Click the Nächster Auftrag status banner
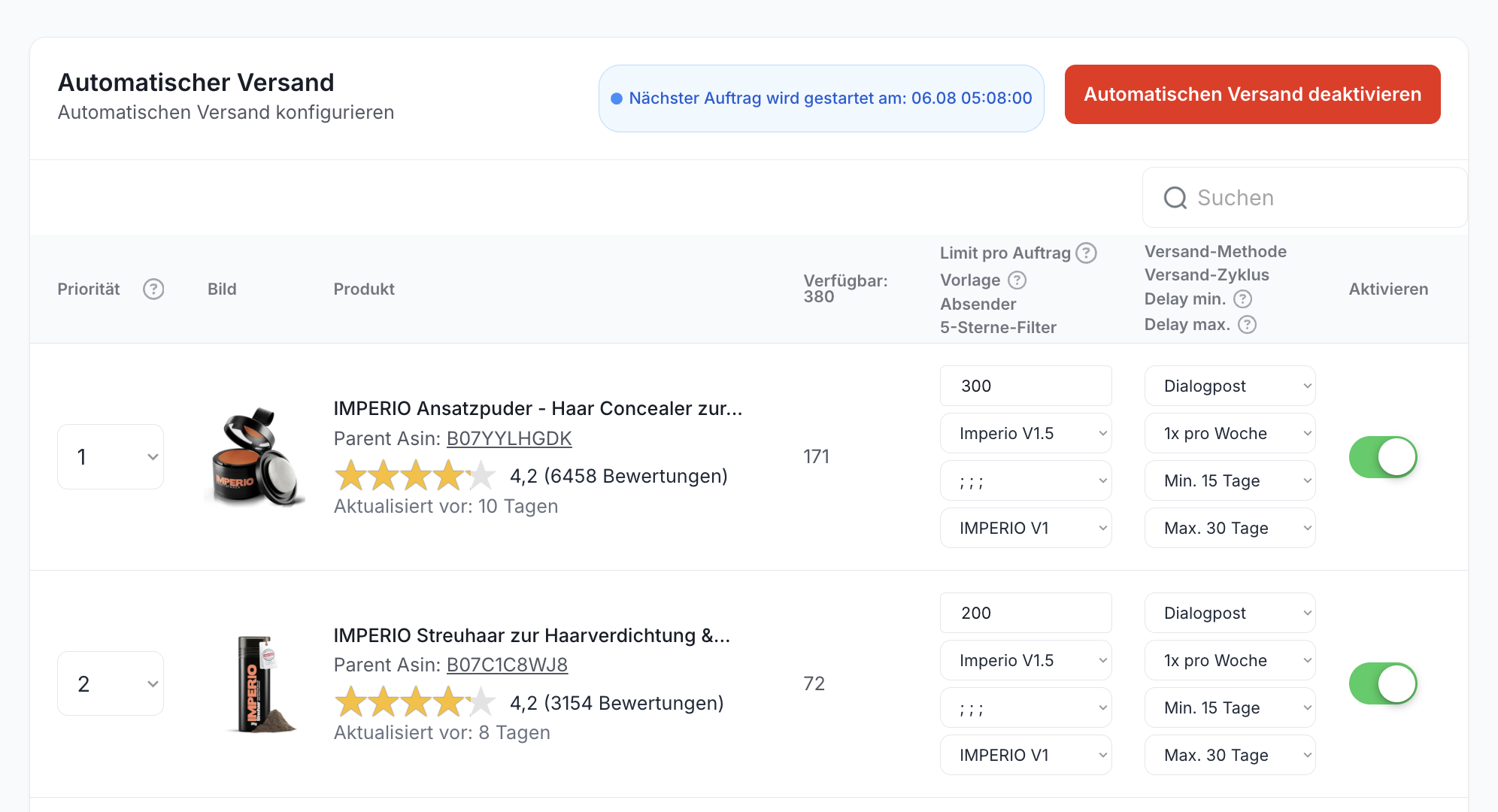 click(x=821, y=98)
